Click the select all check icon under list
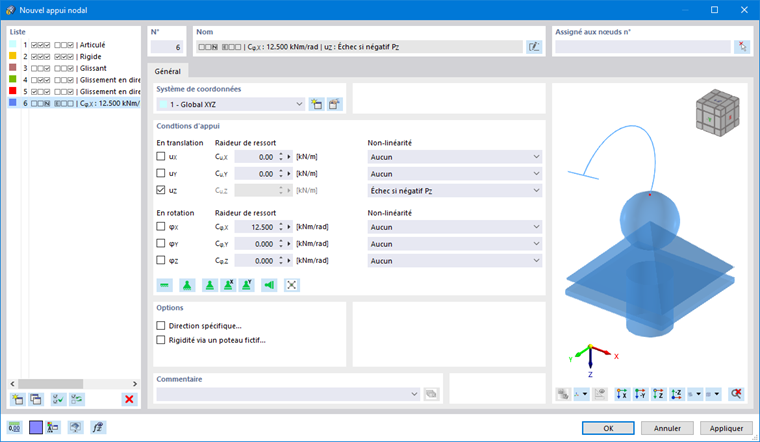760x442 pixels. [x=58, y=399]
